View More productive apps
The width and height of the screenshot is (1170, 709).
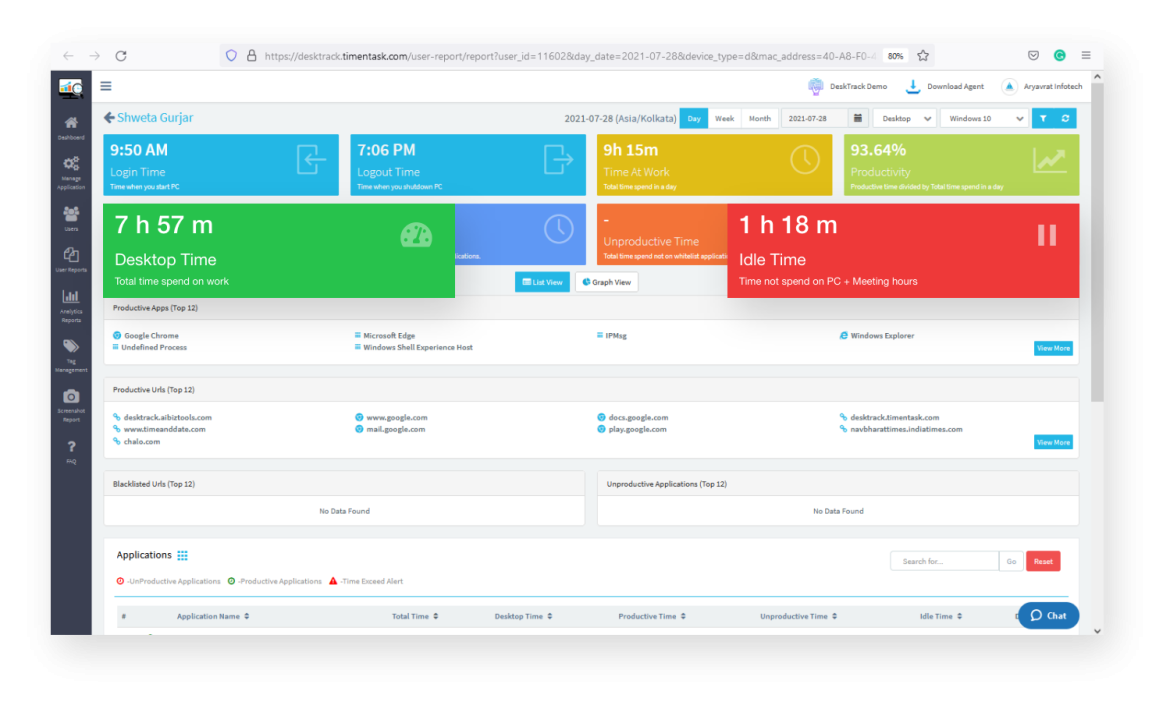(x=1053, y=348)
